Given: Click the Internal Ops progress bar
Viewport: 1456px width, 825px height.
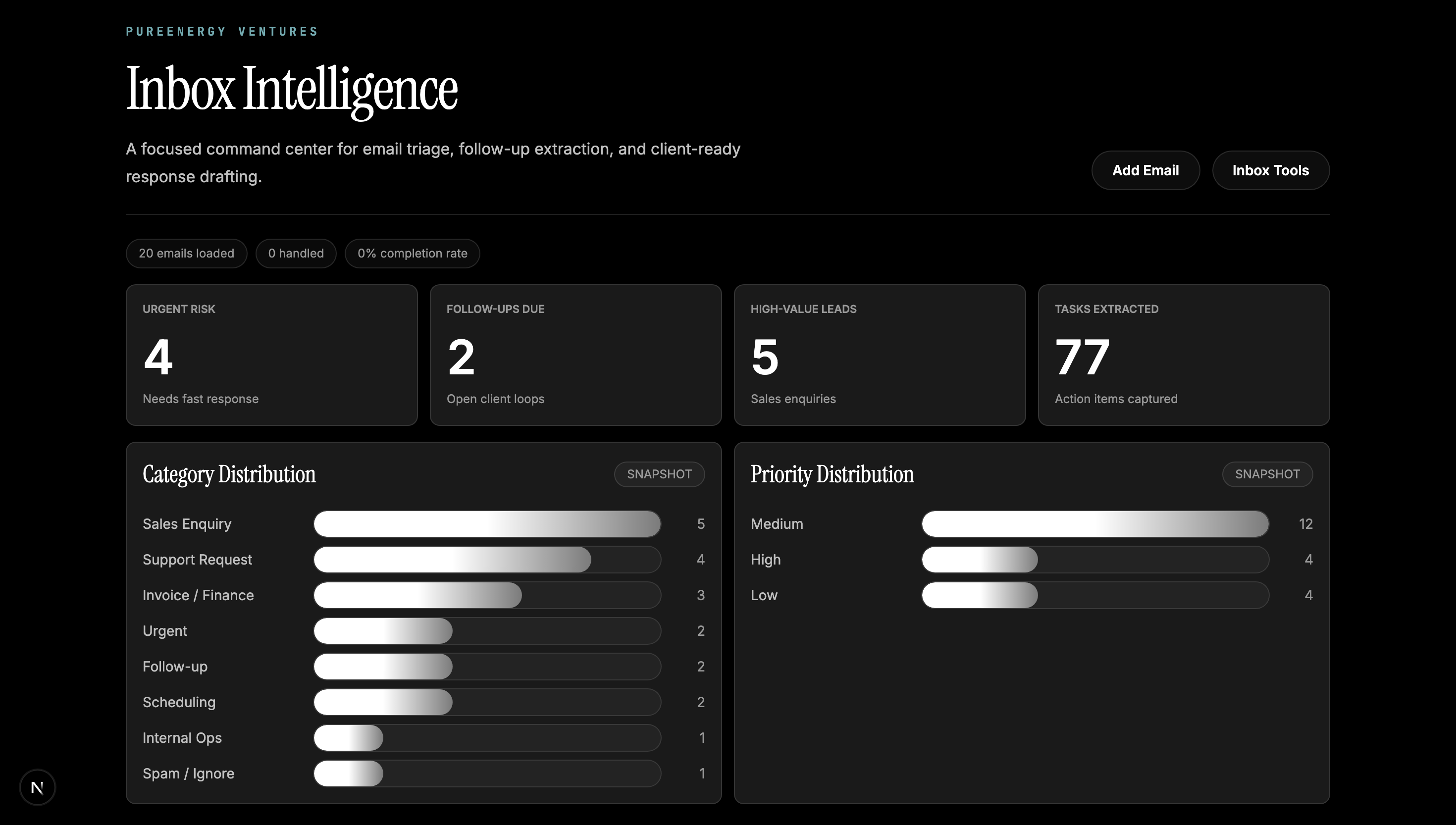Looking at the screenshot, I should click(487, 738).
